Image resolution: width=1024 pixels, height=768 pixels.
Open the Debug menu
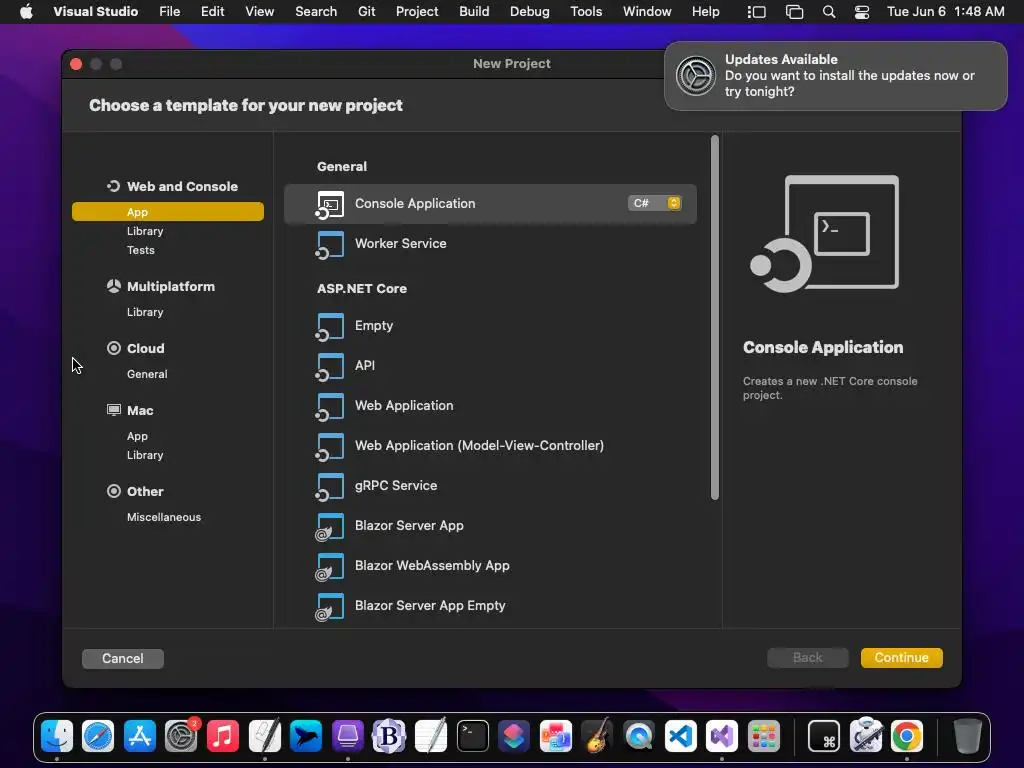(530, 12)
